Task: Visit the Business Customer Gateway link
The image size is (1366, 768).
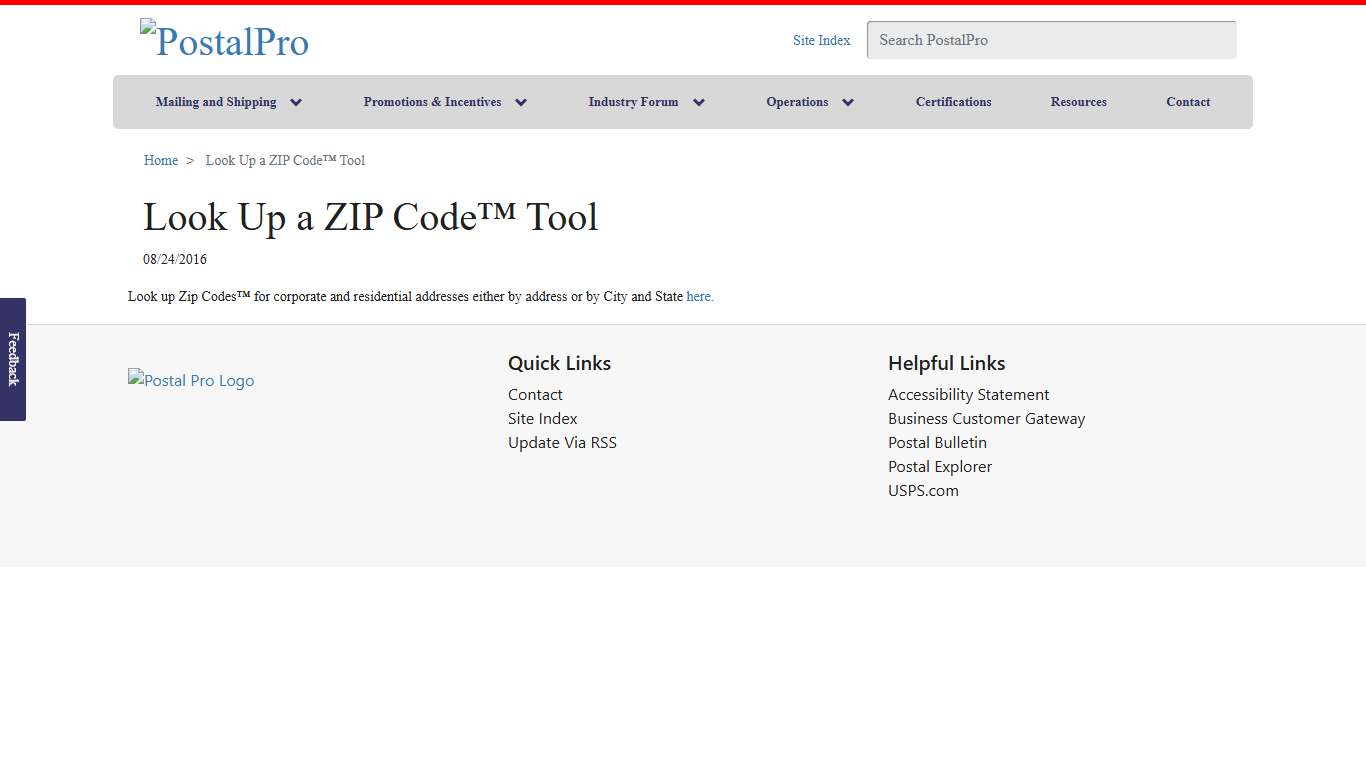Action: click(x=986, y=418)
